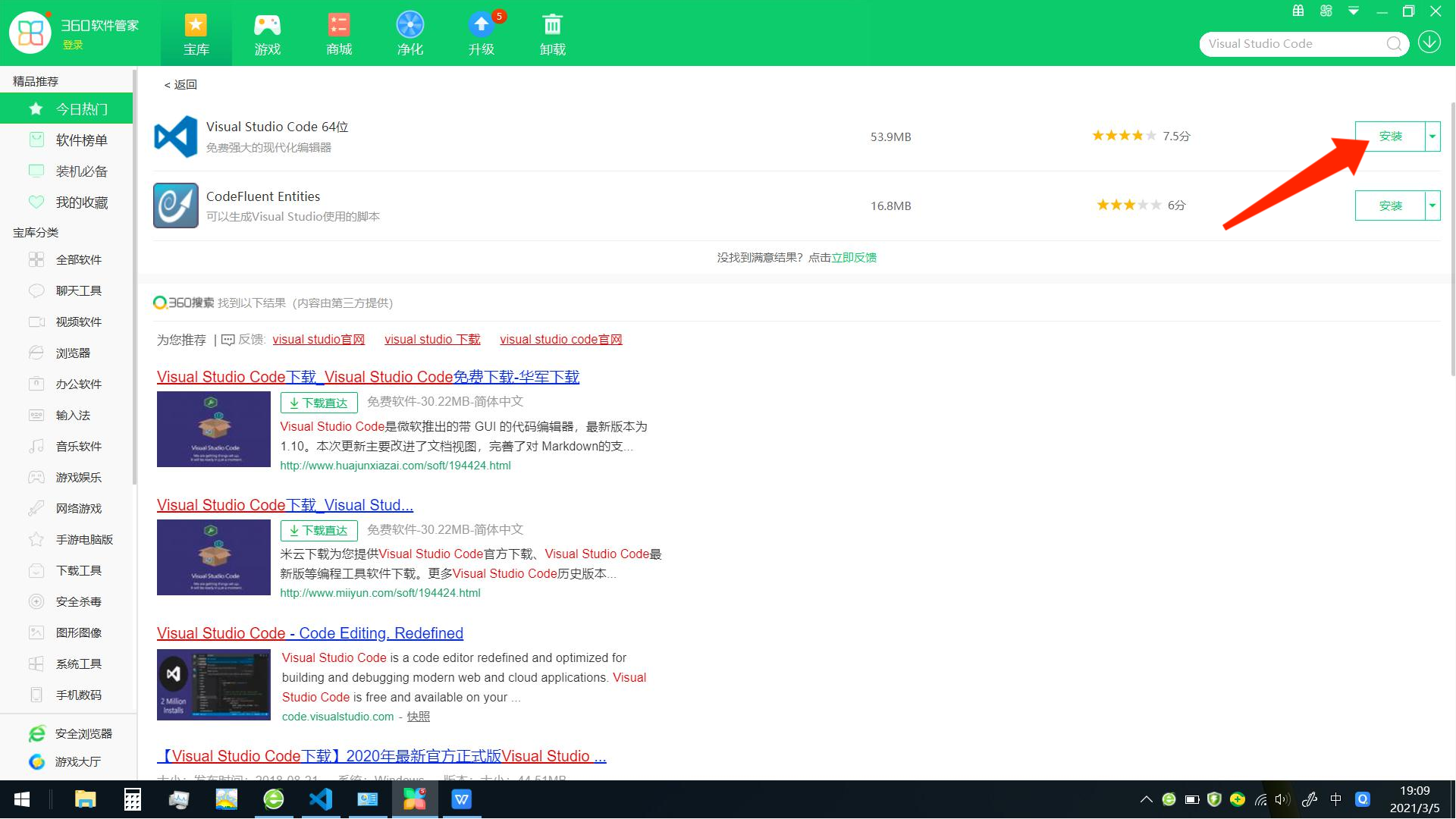Open the system tray hidden icons expander
The height and width of the screenshot is (819, 1456).
click(x=1146, y=799)
